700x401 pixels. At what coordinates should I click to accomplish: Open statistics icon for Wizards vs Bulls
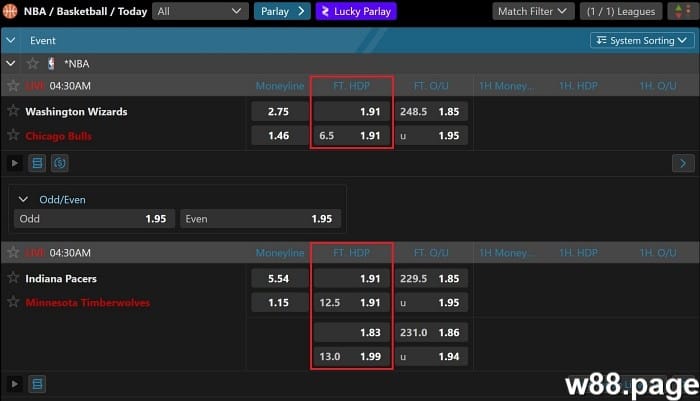tap(37, 163)
